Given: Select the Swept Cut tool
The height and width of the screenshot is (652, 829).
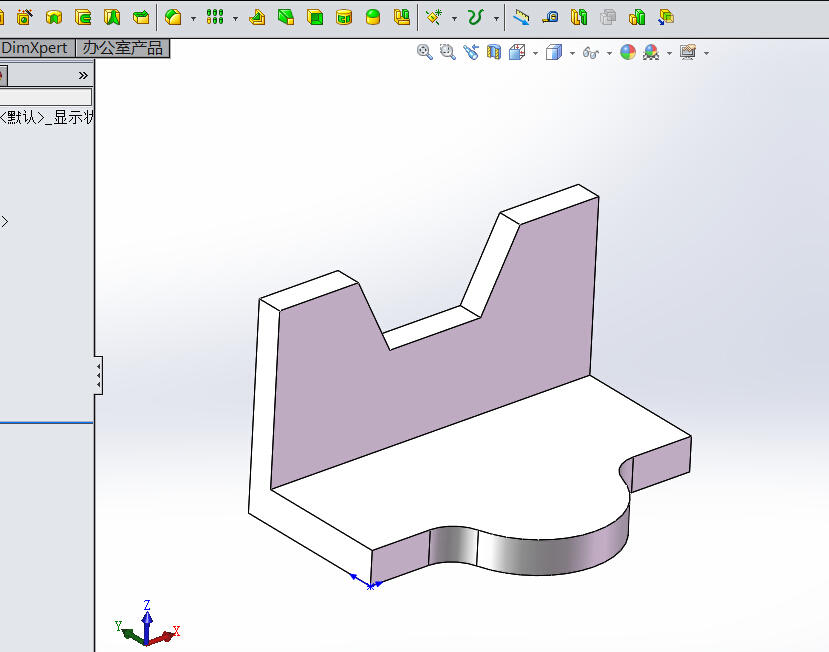Looking at the screenshot, I should 83,17.
